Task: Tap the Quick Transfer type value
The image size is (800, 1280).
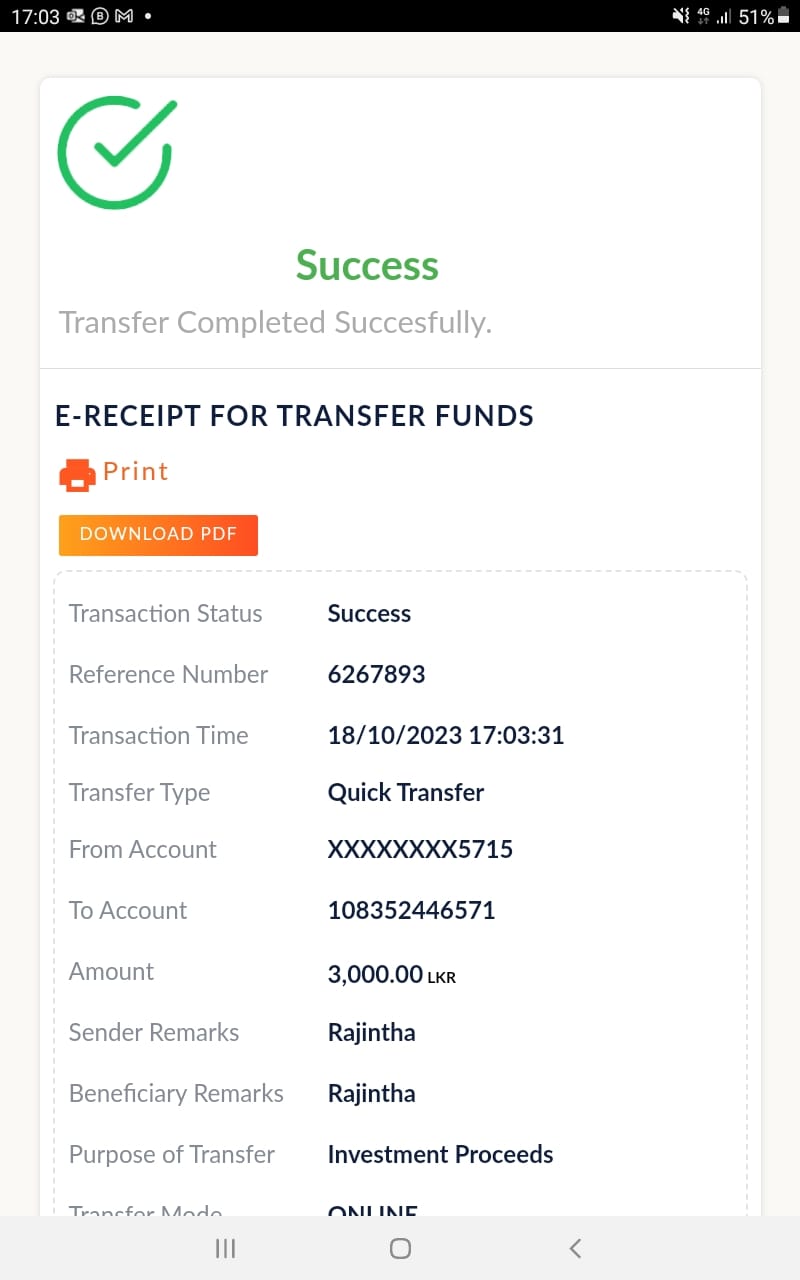Action: (406, 793)
